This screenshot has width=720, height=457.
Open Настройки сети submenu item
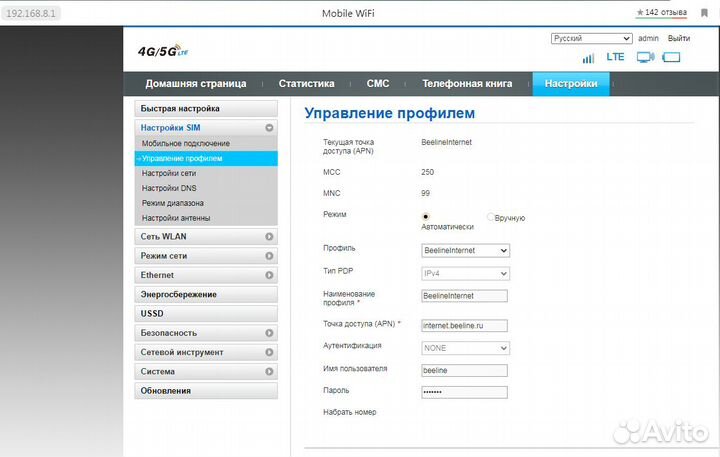pyautogui.click(x=206, y=173)
